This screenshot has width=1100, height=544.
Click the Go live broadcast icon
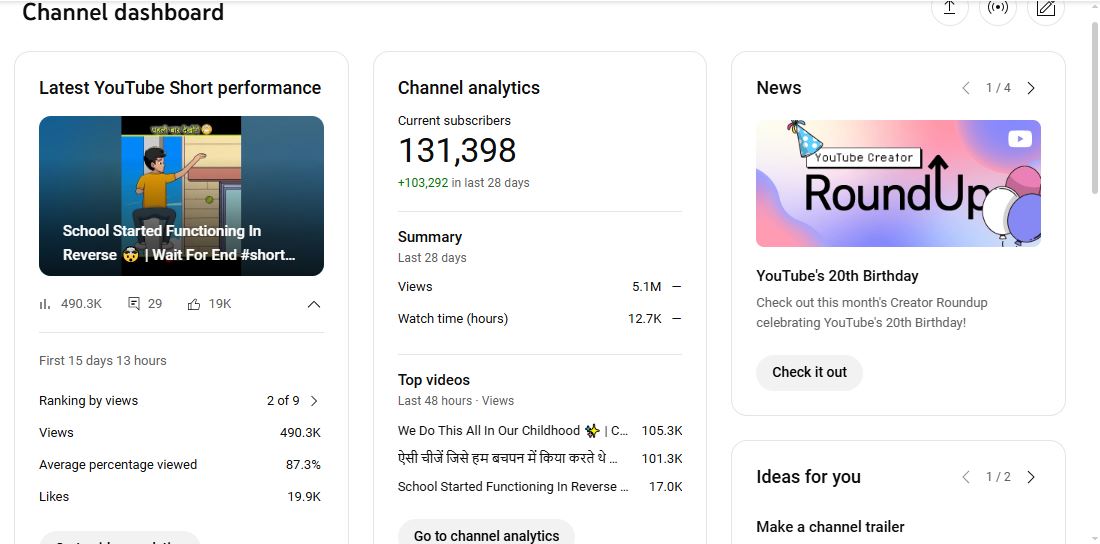coord(997,8)
